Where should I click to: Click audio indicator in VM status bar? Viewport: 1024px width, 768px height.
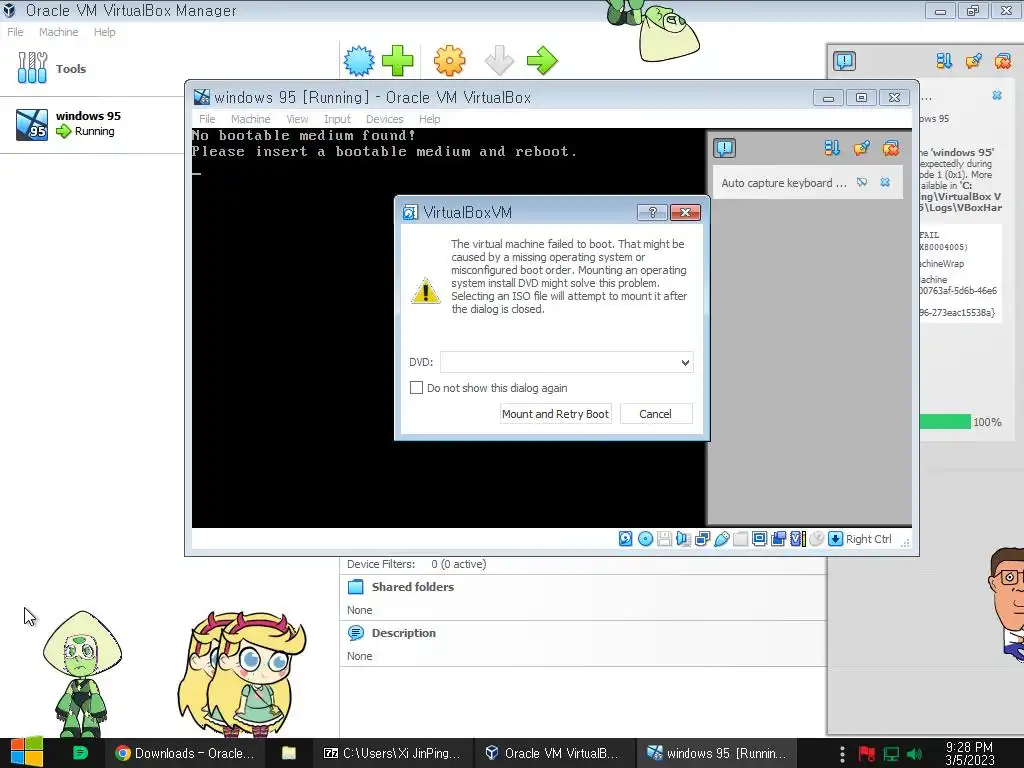pyautogui.click(x=683, y=539)
